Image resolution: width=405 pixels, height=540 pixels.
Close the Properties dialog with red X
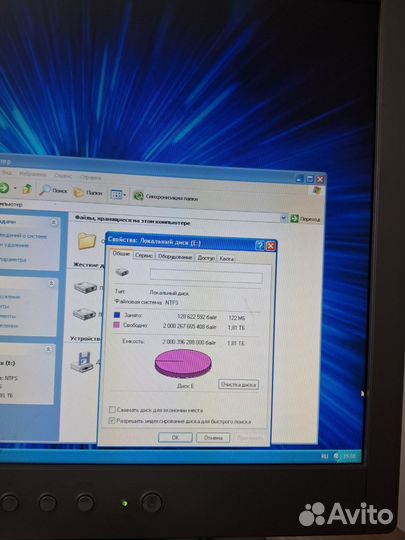(x=271, y=246)
